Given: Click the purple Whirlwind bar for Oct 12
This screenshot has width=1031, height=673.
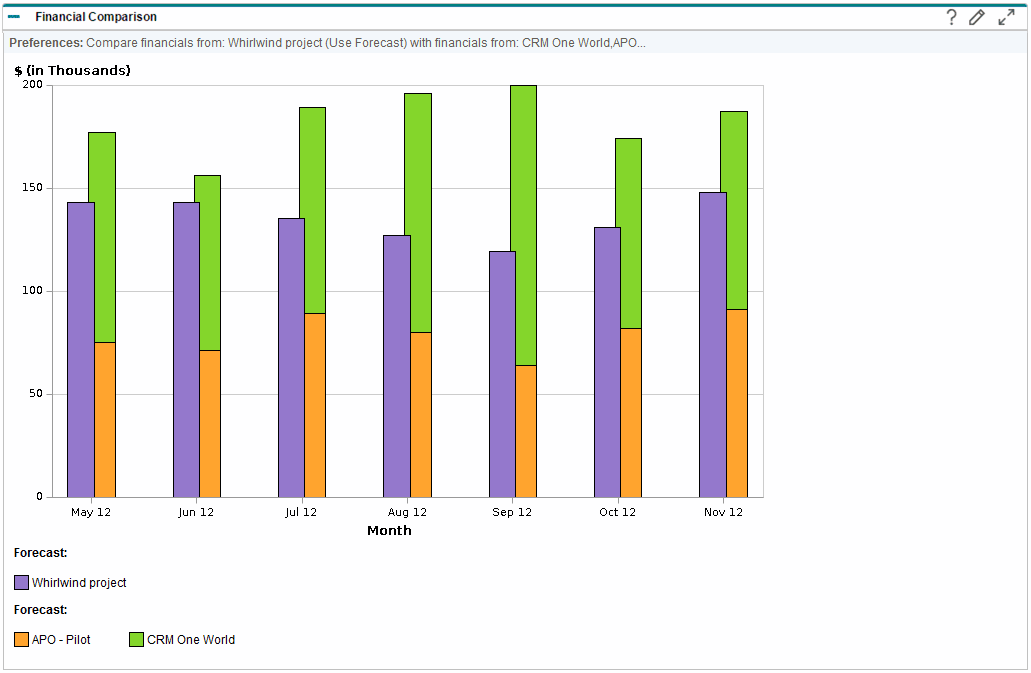Looking at the screenshot, I should coord(606,362).
